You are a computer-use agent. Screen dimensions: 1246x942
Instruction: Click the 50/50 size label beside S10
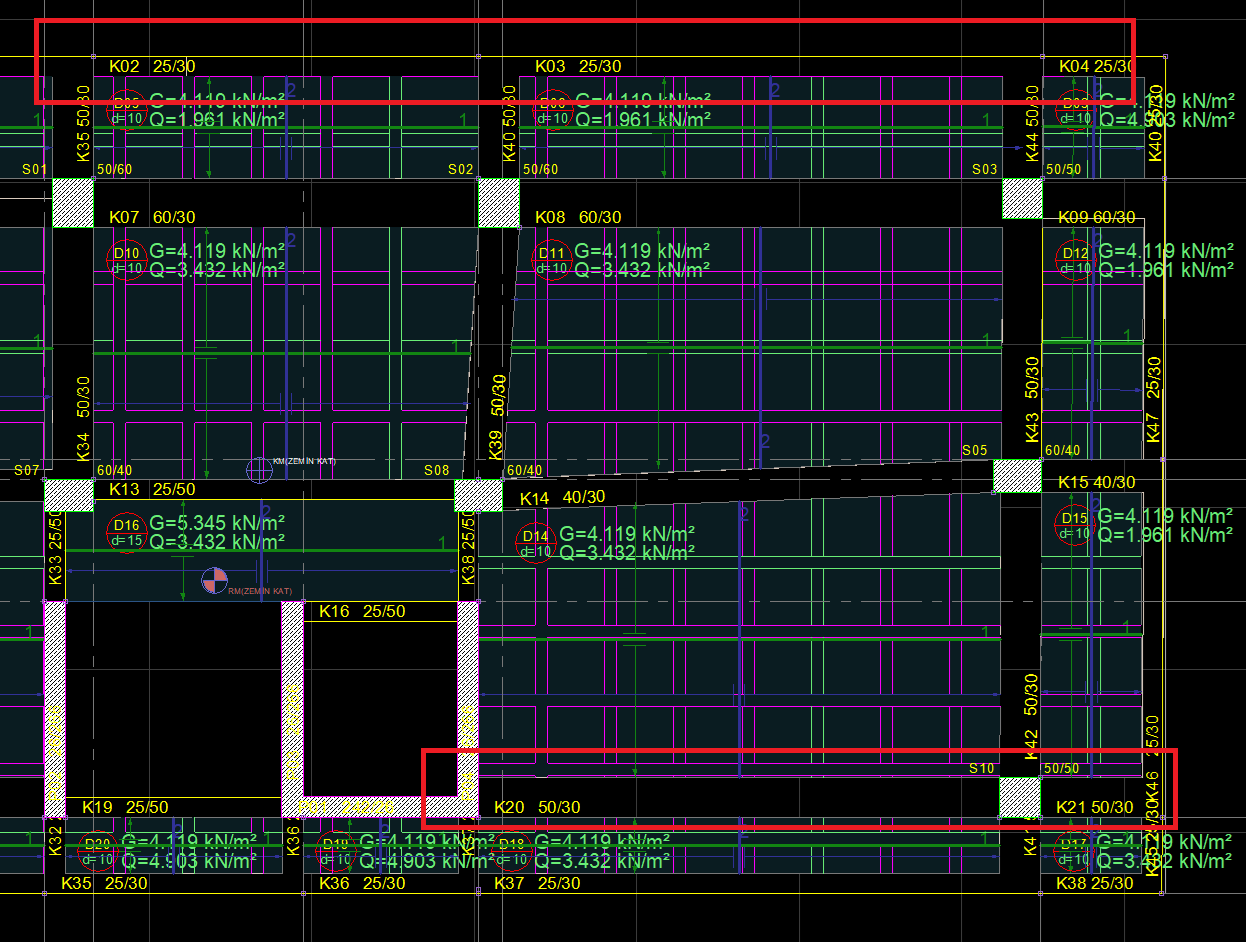1062,768
